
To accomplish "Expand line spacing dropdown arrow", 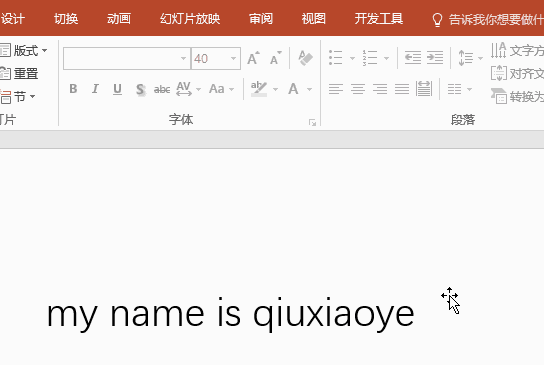I will tap(480, 58).
